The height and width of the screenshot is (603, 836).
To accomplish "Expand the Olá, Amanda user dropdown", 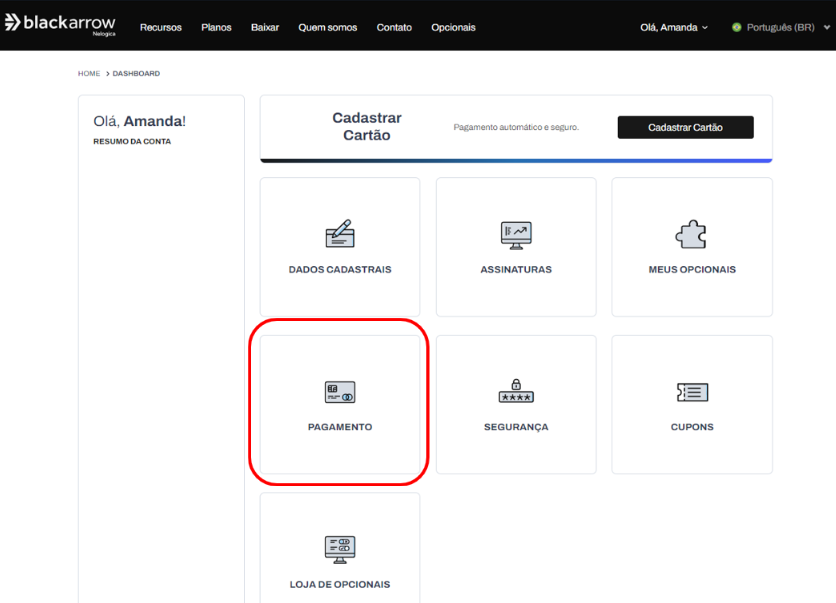I will (x=674, y=27).
